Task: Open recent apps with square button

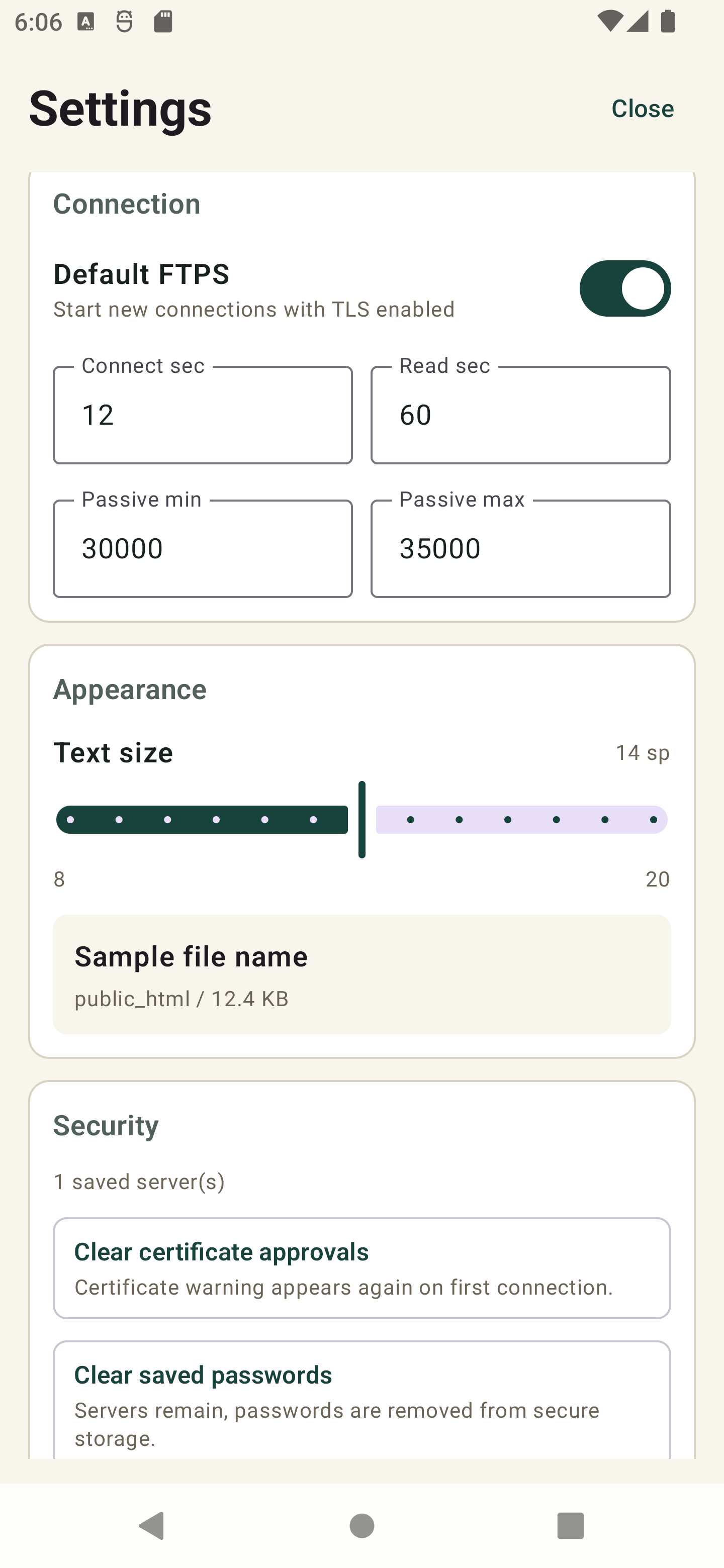Action: coord(571,1525)
